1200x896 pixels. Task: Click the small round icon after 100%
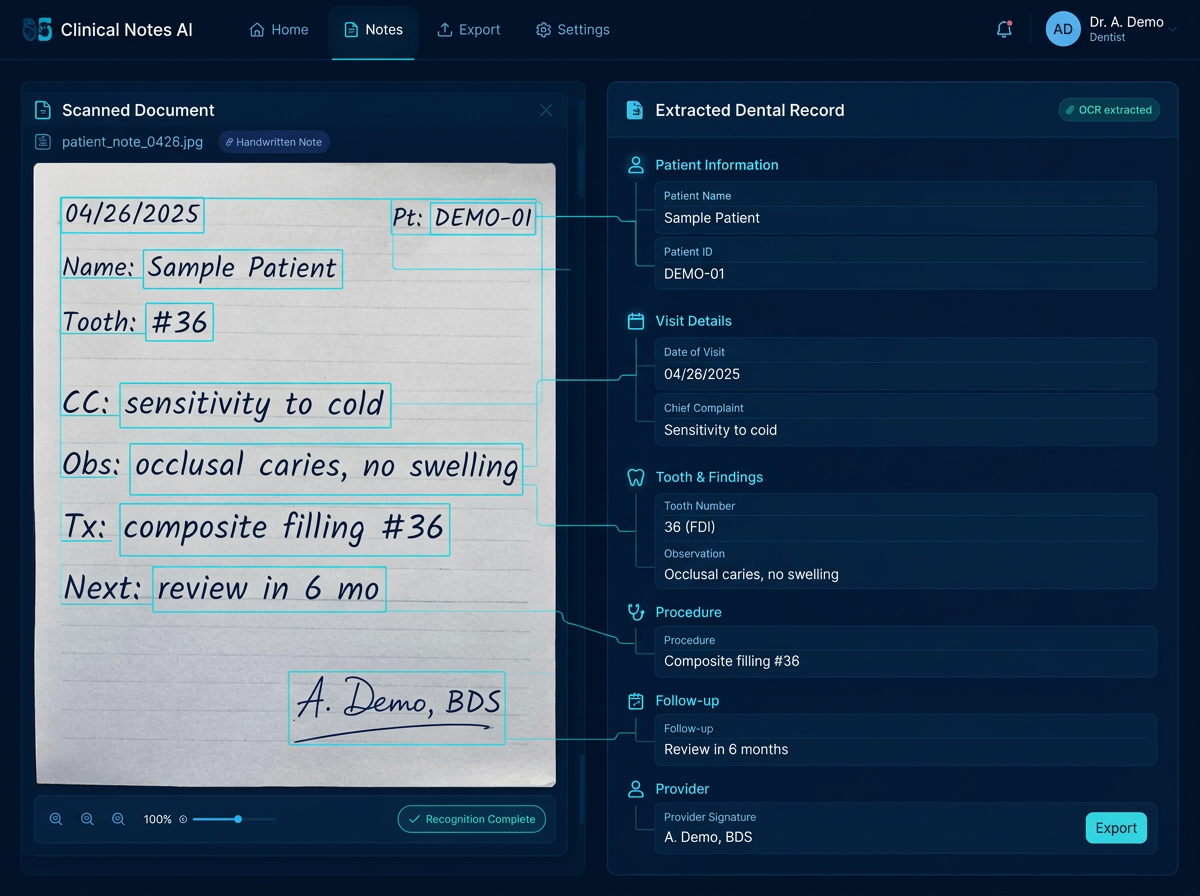coord(183,819)
